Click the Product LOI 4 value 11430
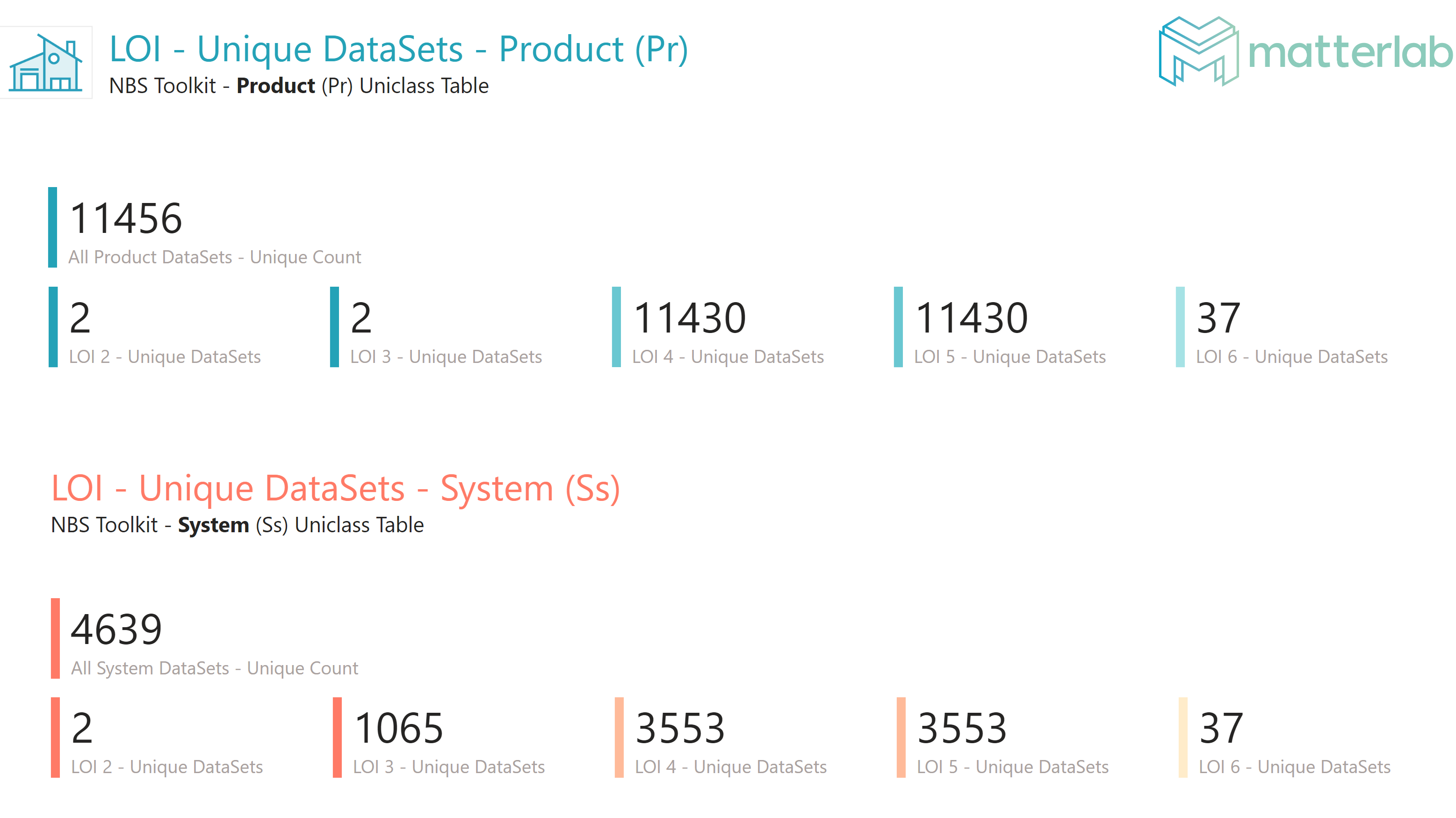Screen dimensions: 1456x818 [x=690, y=318]
